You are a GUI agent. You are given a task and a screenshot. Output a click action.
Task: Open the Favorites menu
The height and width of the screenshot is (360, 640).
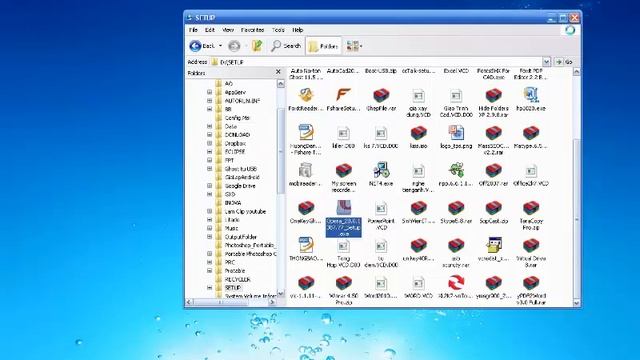tap(252, 30)
